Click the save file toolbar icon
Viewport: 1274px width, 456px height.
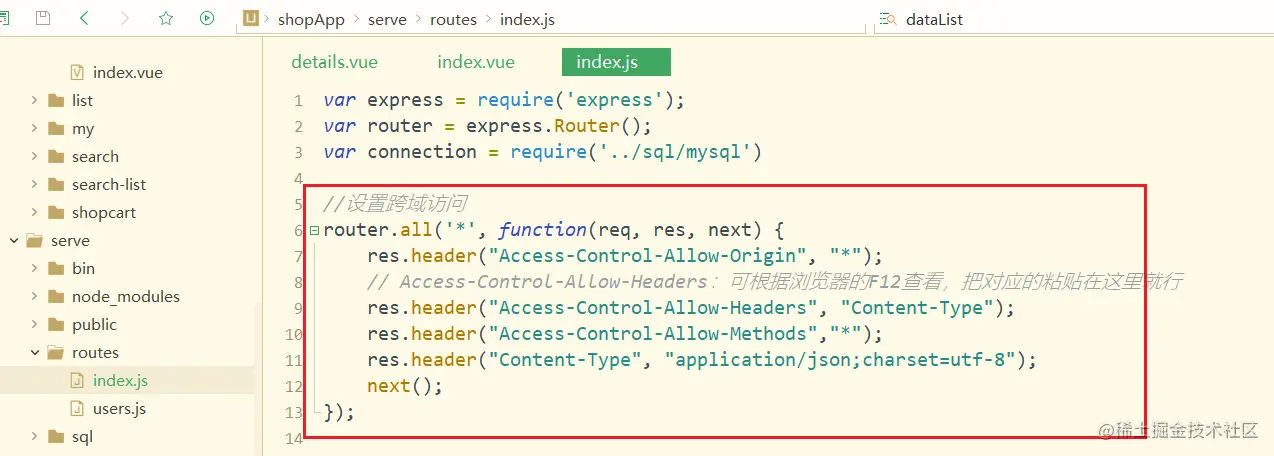(x=42, y=18)
